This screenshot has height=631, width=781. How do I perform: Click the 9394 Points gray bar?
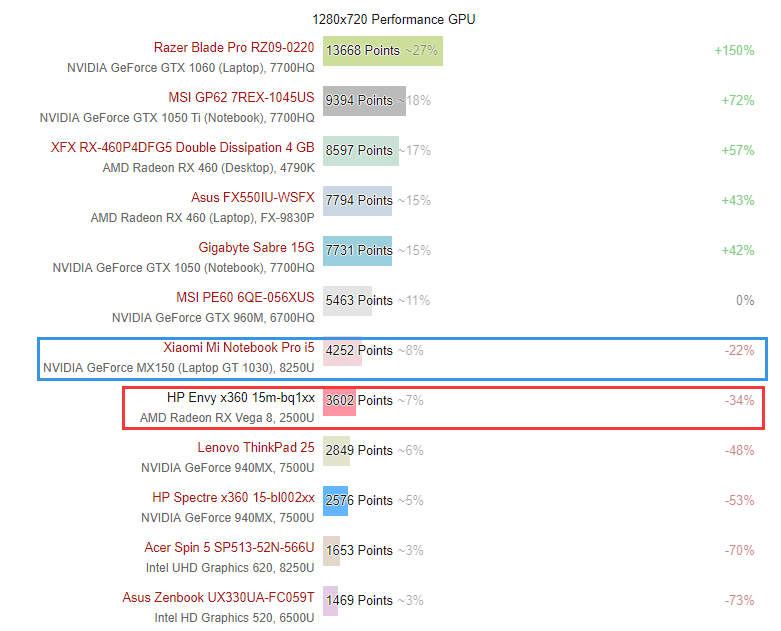coord(364,101)
